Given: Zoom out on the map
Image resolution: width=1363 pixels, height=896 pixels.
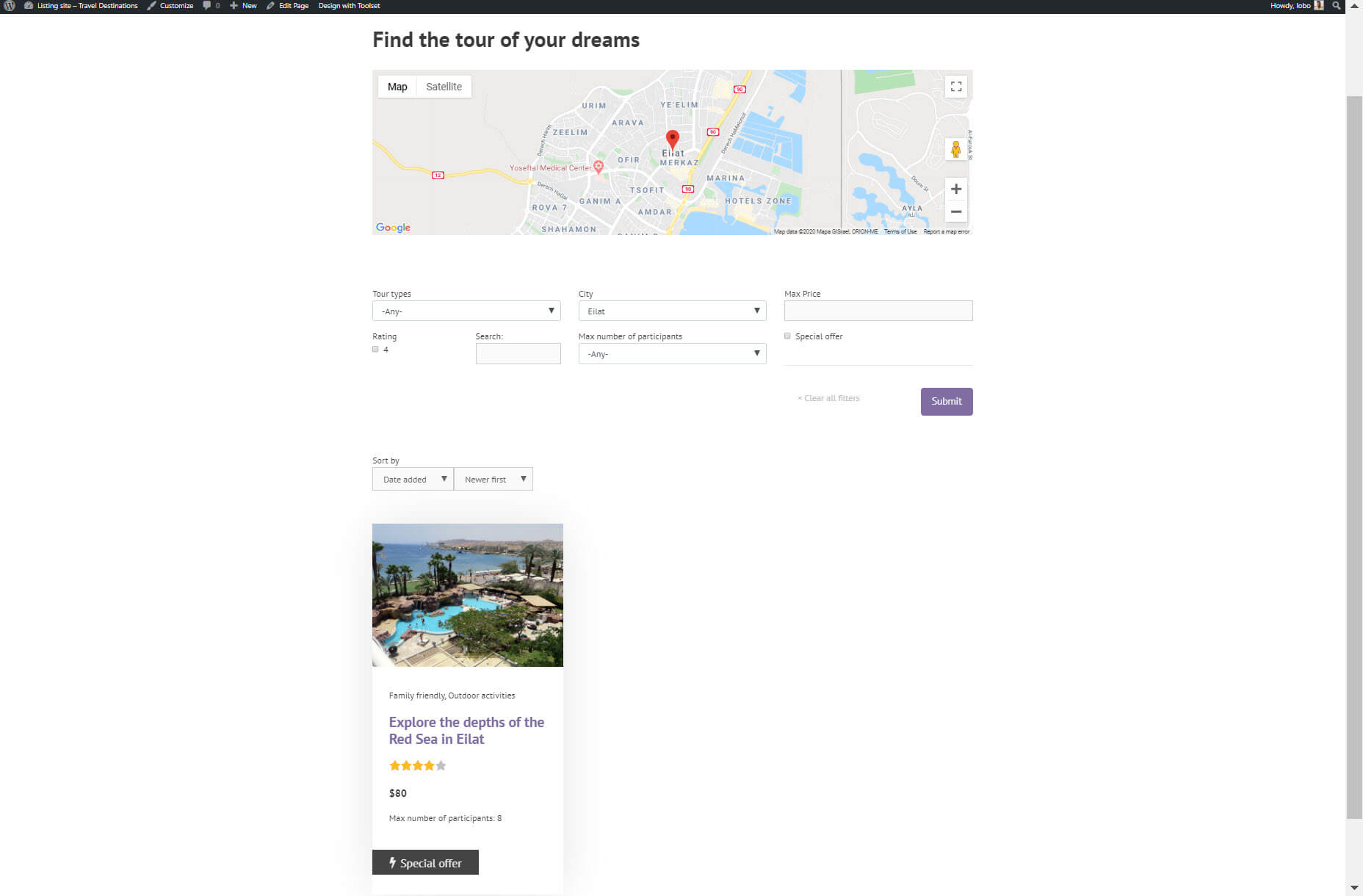Looking at the screenshot, I should (956, 212).
